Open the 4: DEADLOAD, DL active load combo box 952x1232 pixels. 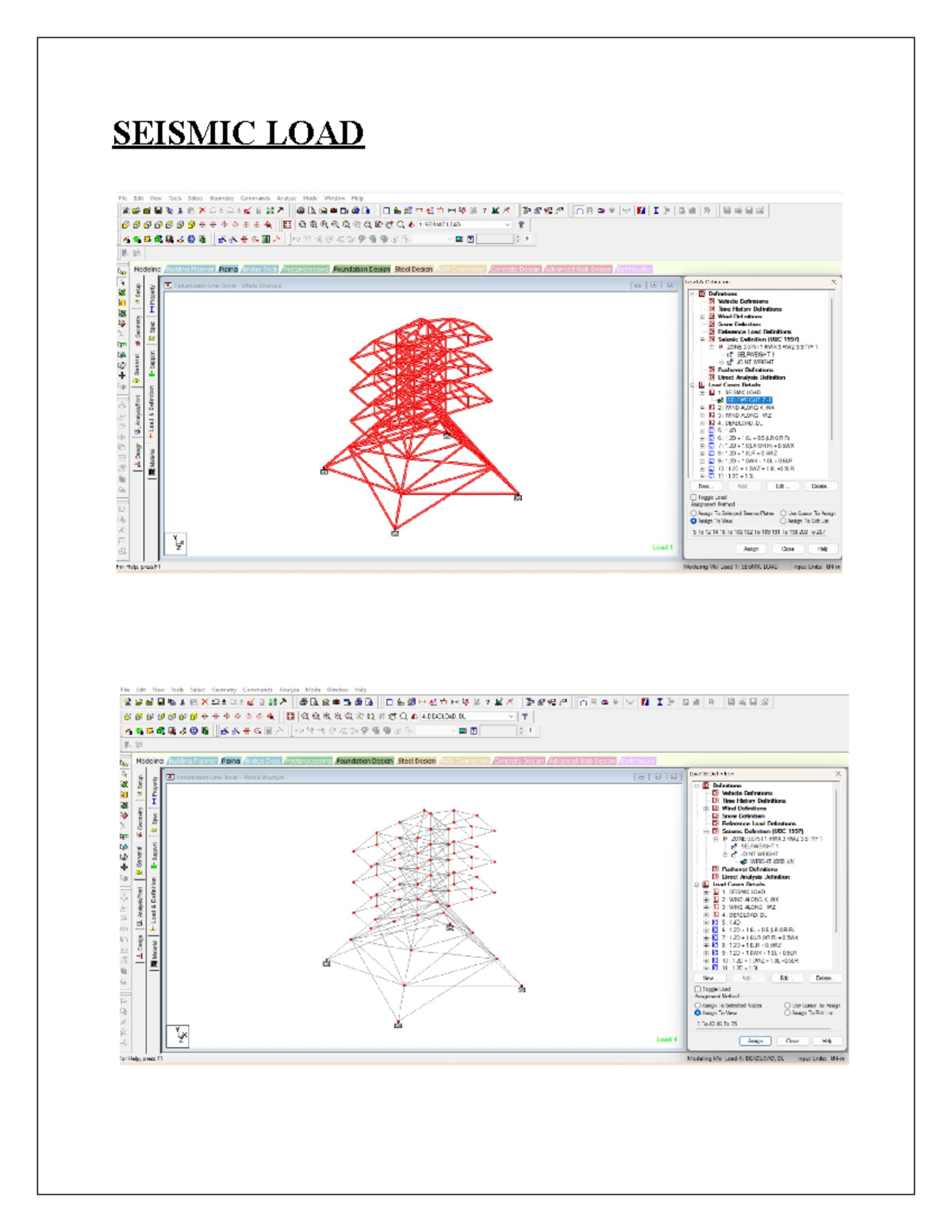tap(467, 716)
